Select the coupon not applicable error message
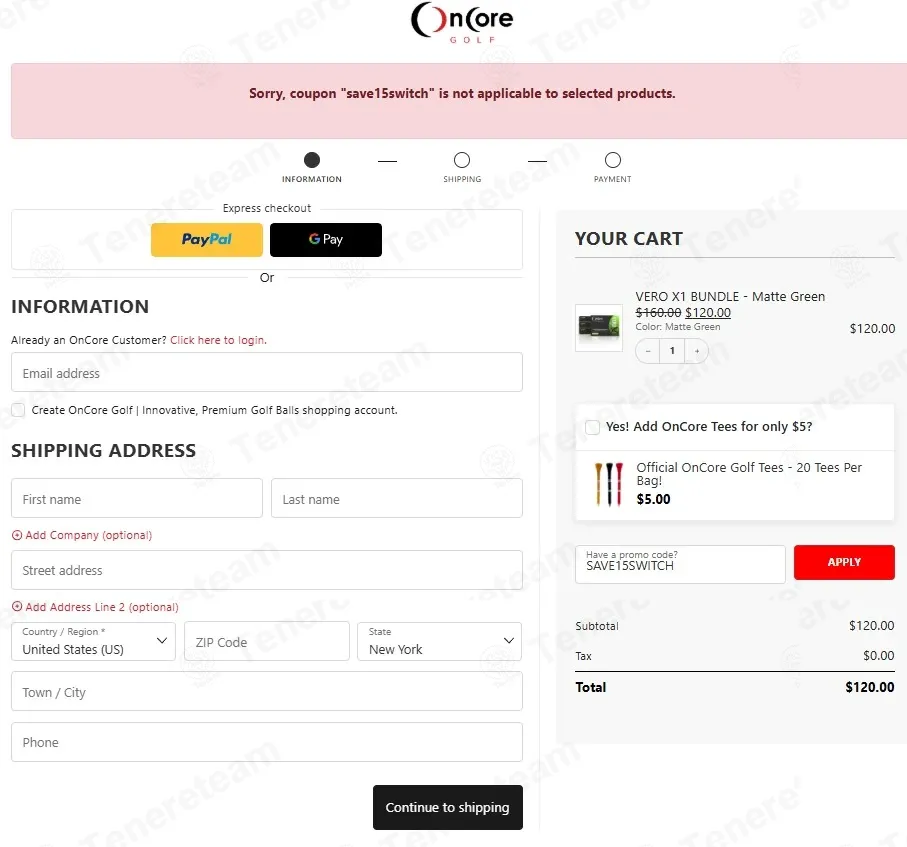 coord(462,94)
